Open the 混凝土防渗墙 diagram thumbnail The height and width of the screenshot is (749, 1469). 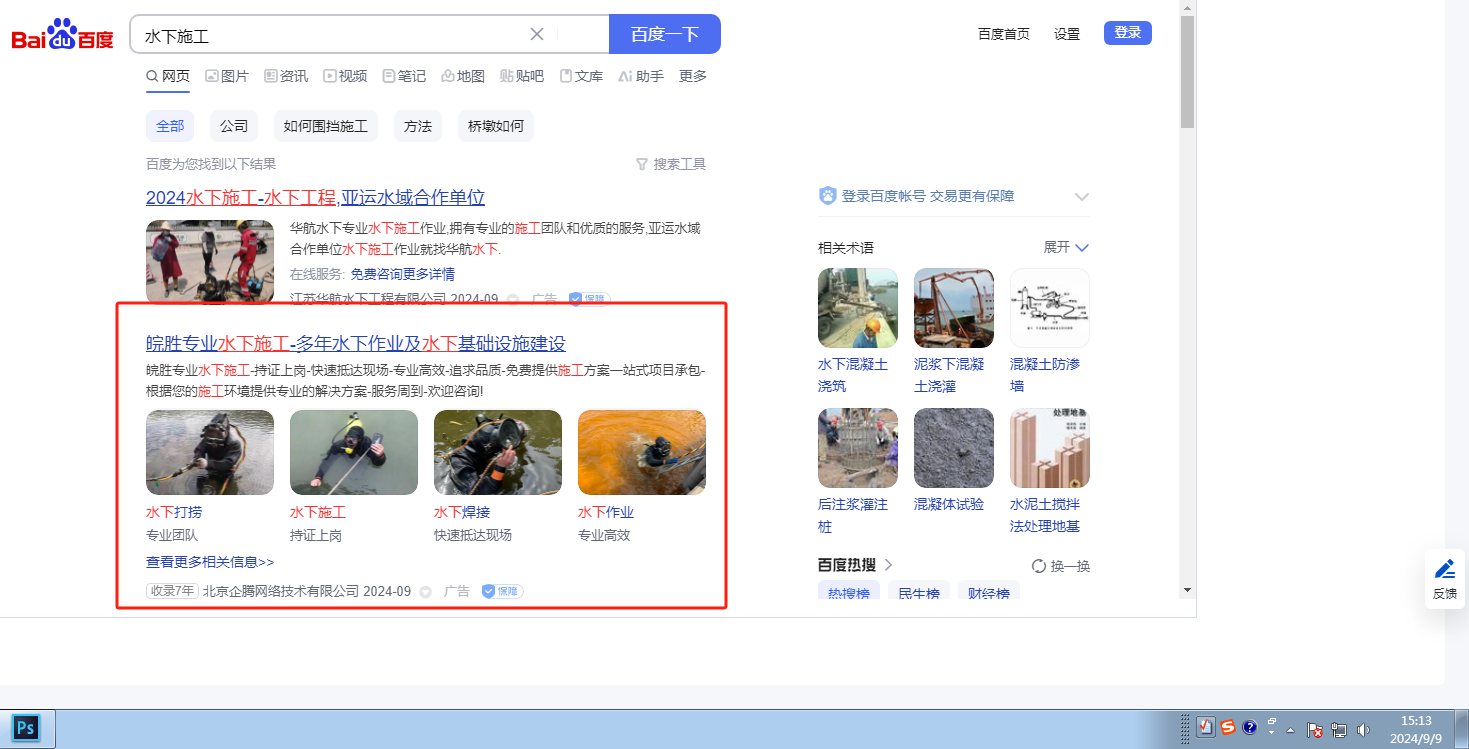1050,308
